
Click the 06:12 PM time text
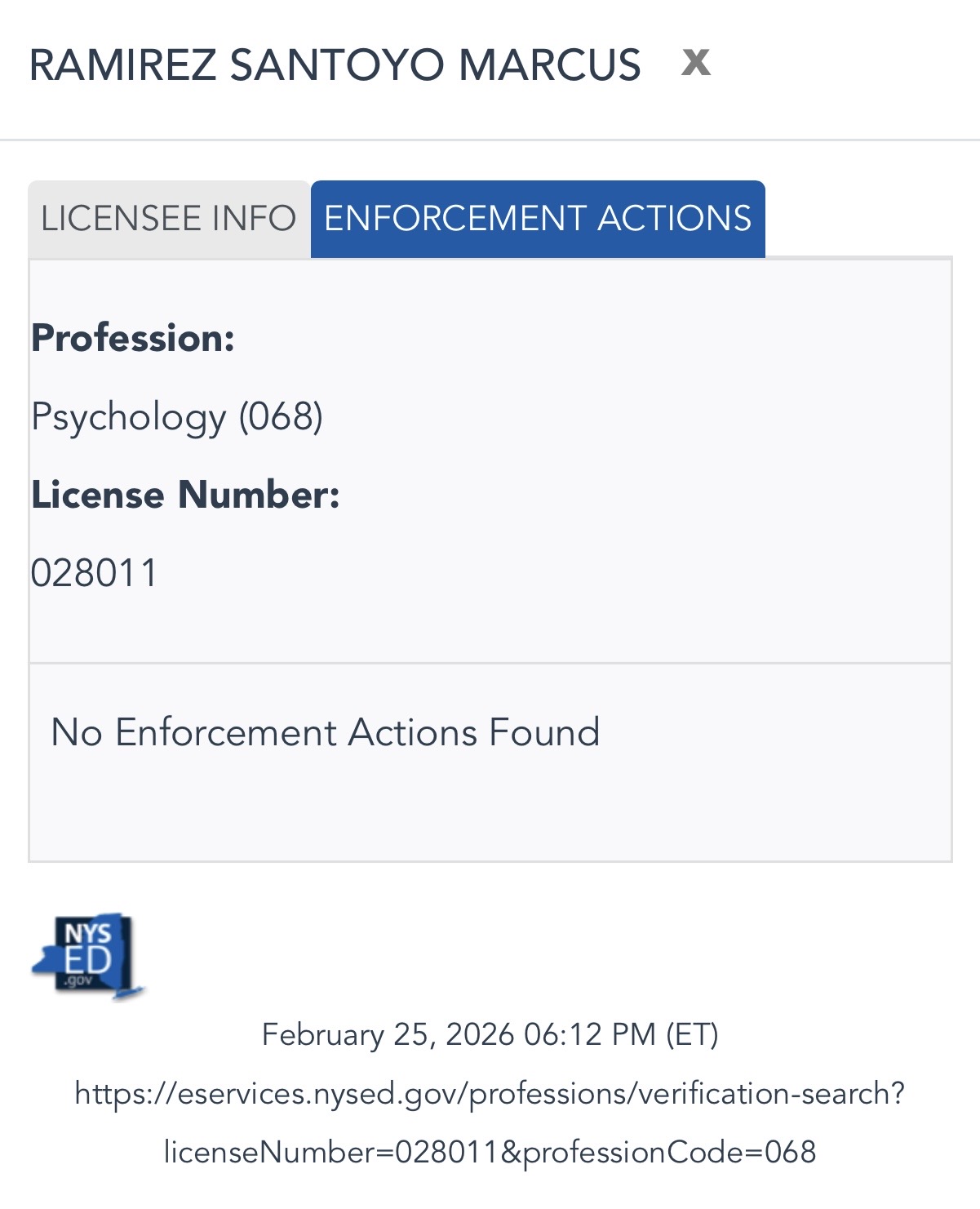tap(589, 1034)
